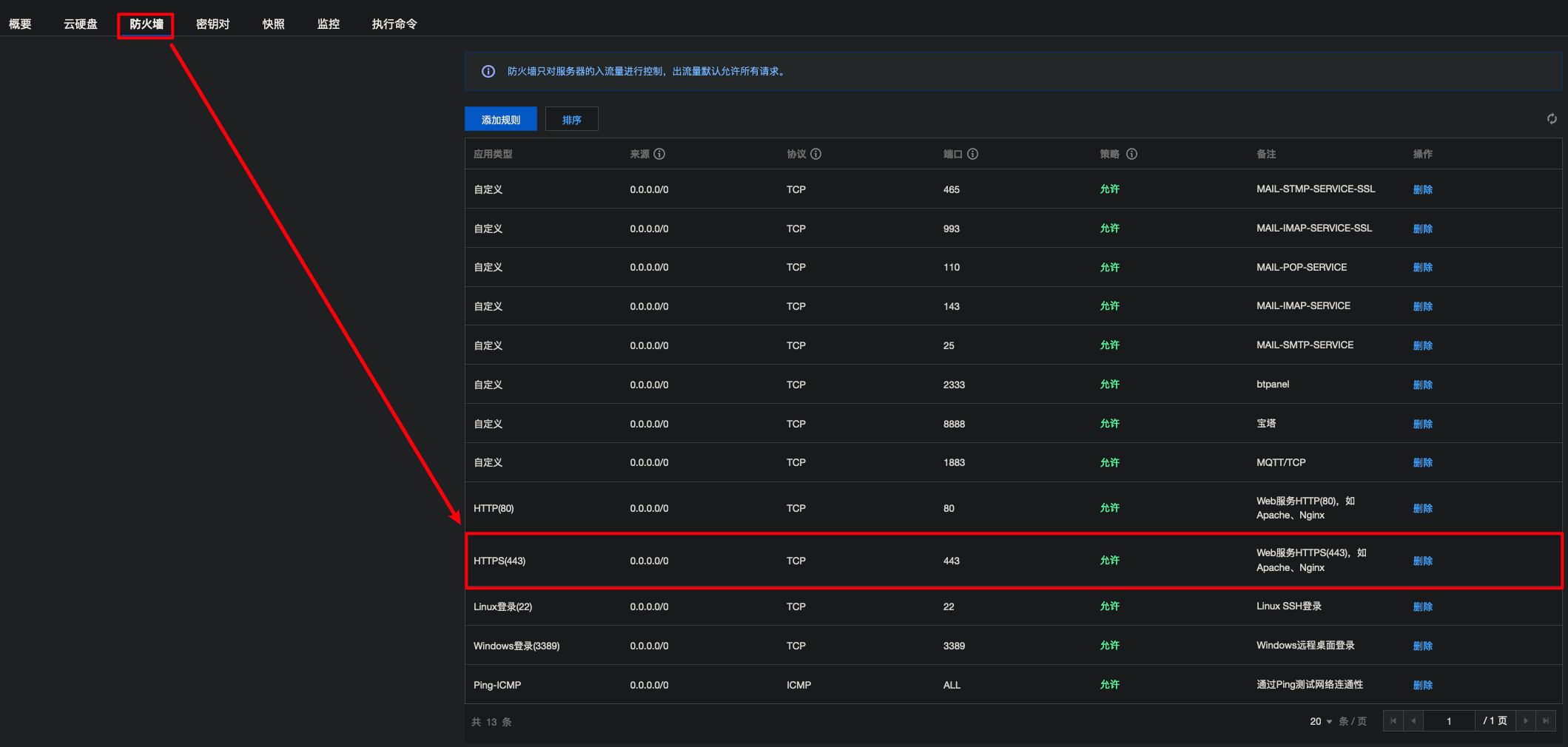Viewport: 1568px width, 747px height.
Task: Click the info icon next to 端口 header
Action: pyautogui.click(x=973, y=154)
